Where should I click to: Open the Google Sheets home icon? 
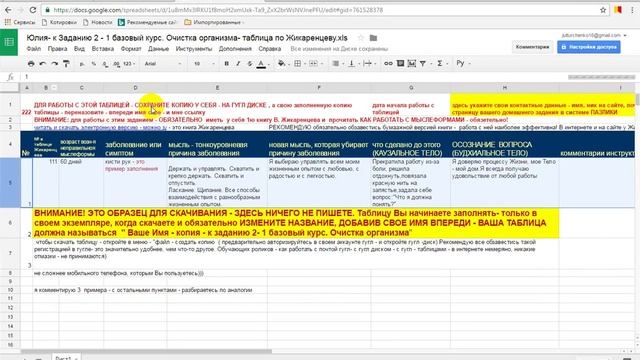click(x=9, y=42)
